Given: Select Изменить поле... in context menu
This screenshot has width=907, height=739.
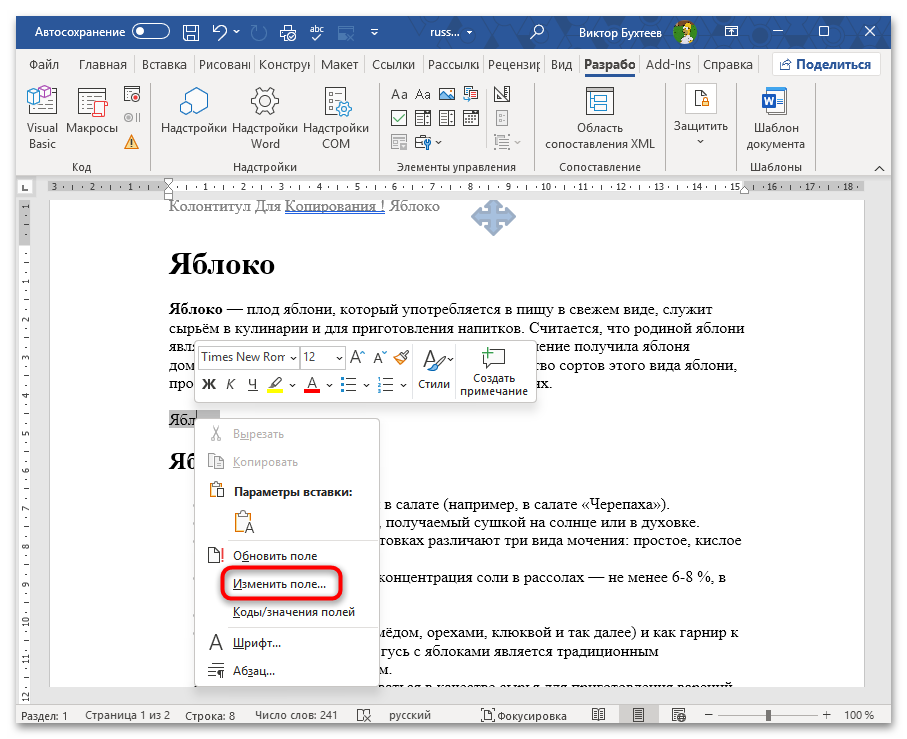Looking at the screenshot, I should pyautogui.click(x=280, y=584).
